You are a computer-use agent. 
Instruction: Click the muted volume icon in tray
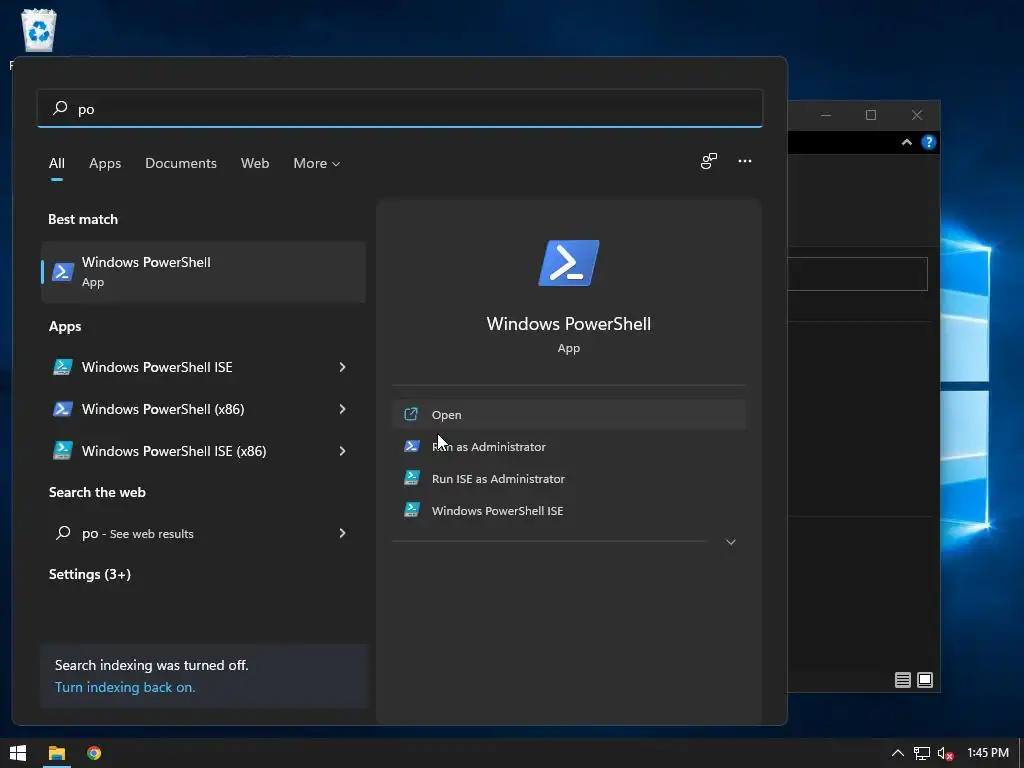(x=945, y=754)
